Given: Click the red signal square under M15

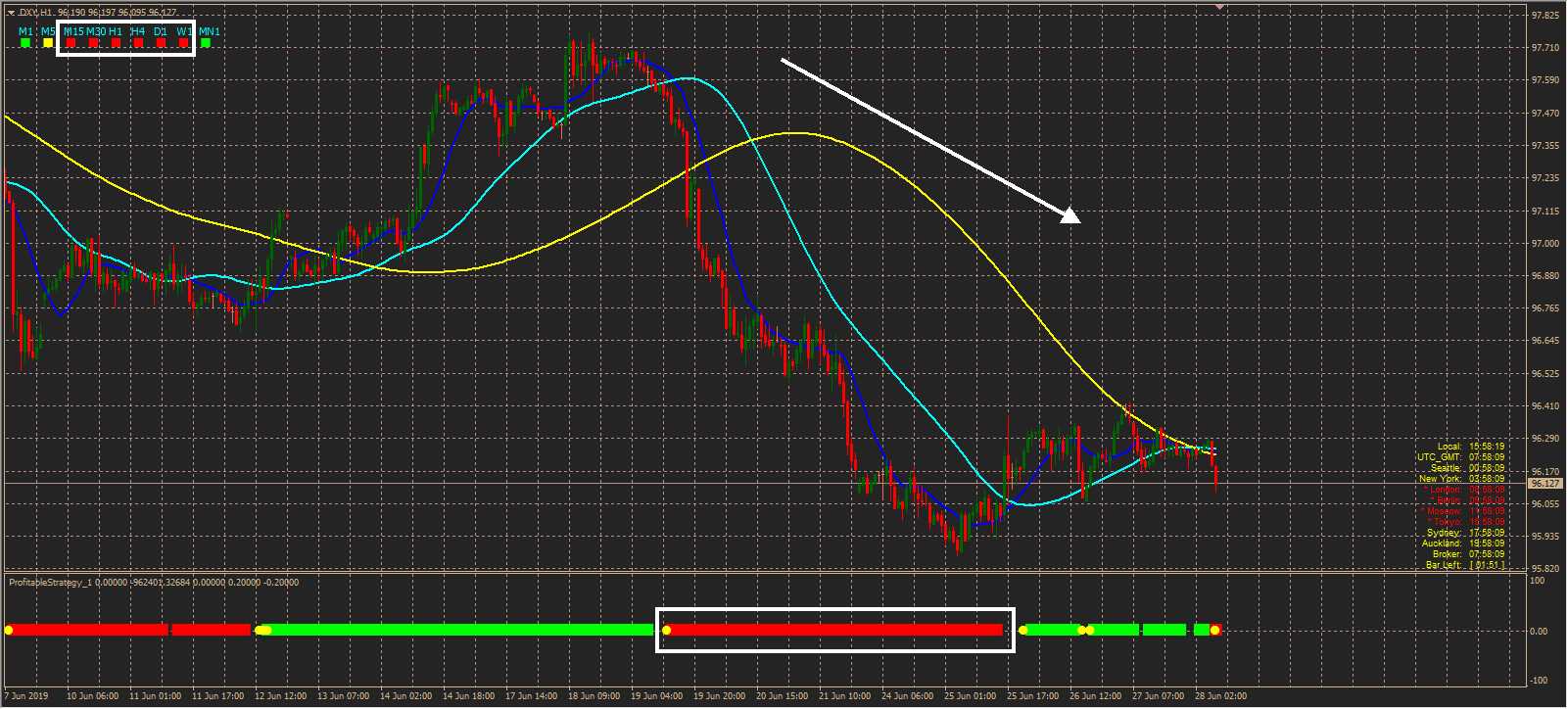Looking at the screenshot, I should click(71, 43).
